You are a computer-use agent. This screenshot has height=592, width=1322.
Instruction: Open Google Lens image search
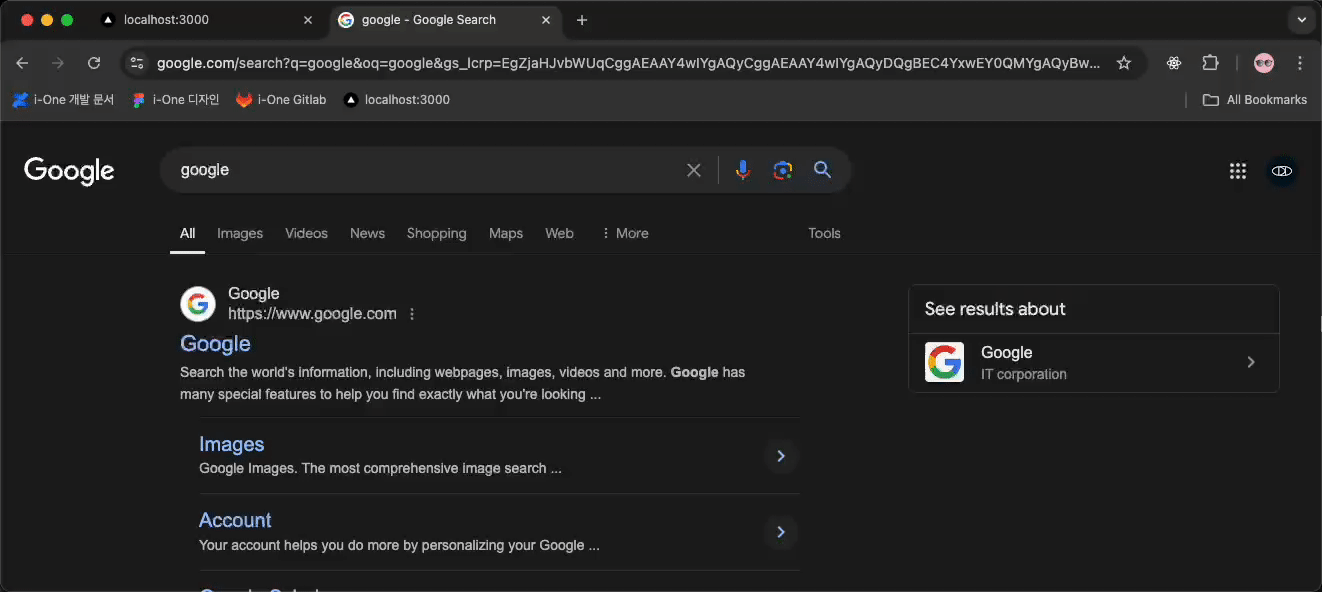tap(782, 170)
